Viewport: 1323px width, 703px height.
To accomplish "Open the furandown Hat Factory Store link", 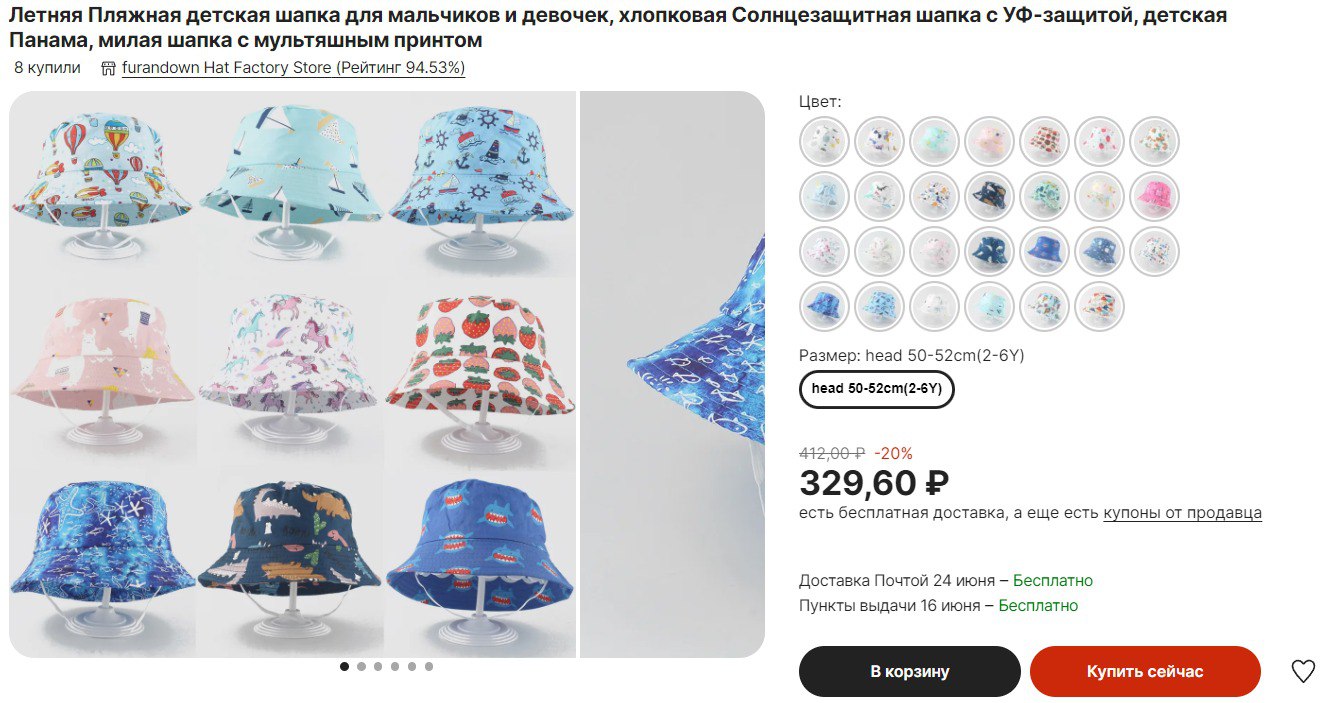I will tap(293, 69).
